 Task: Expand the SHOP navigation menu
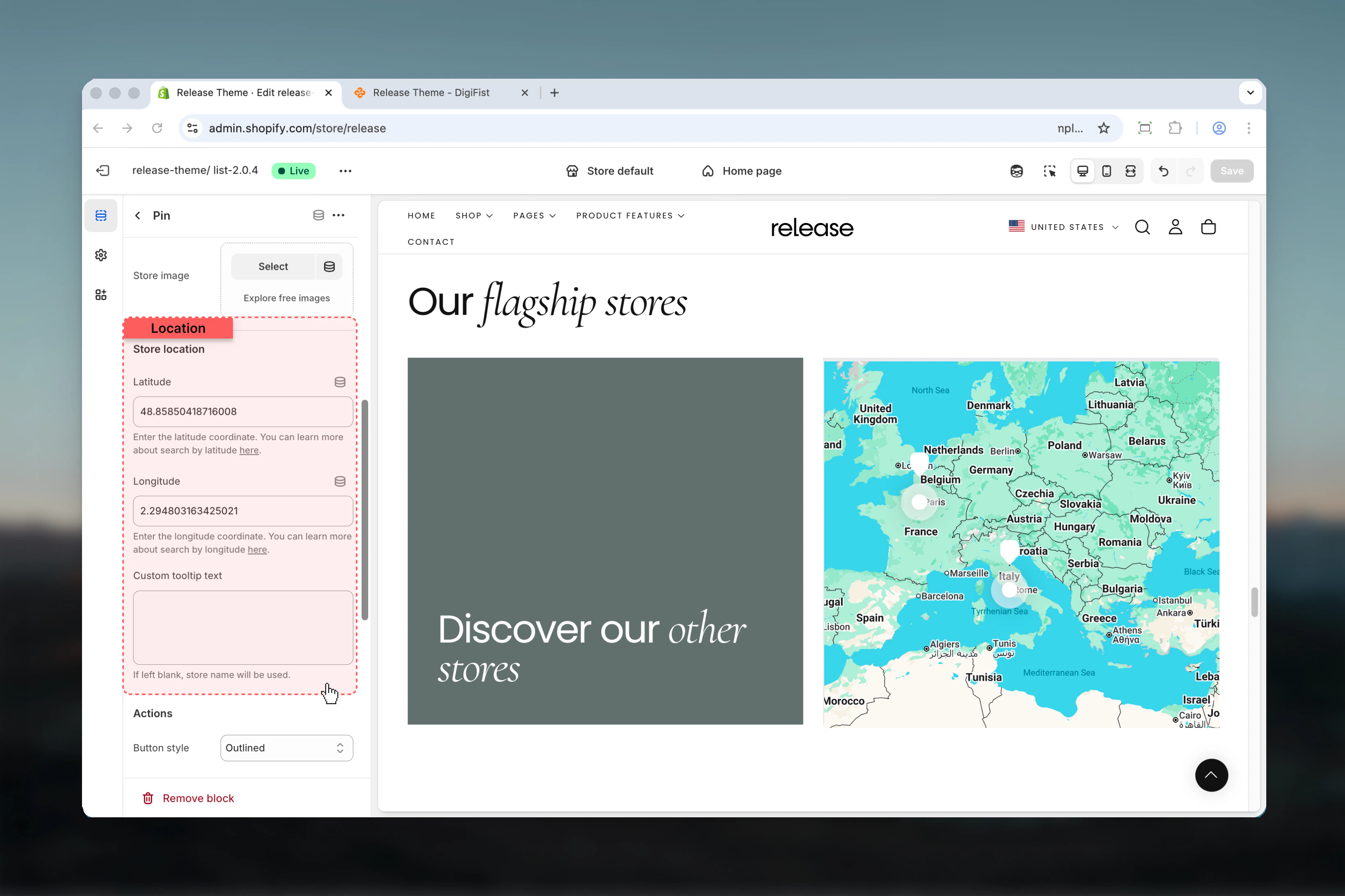pyautogui.click(x=474, y=216)
